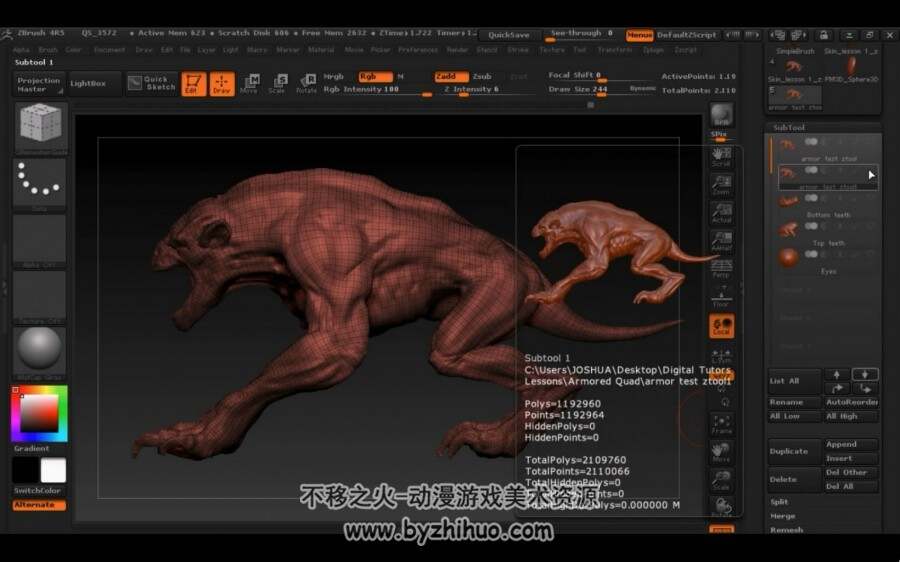900x562 pixels.
Task: Select the Bottom teeth subtool
Action: [x=827, y=204]
